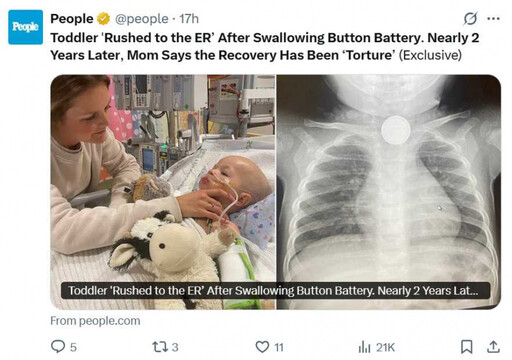Open the hospital photo of mom and toddler
Image resolution: width=512 pixels, height=360 pixels.
coord(163,192)
